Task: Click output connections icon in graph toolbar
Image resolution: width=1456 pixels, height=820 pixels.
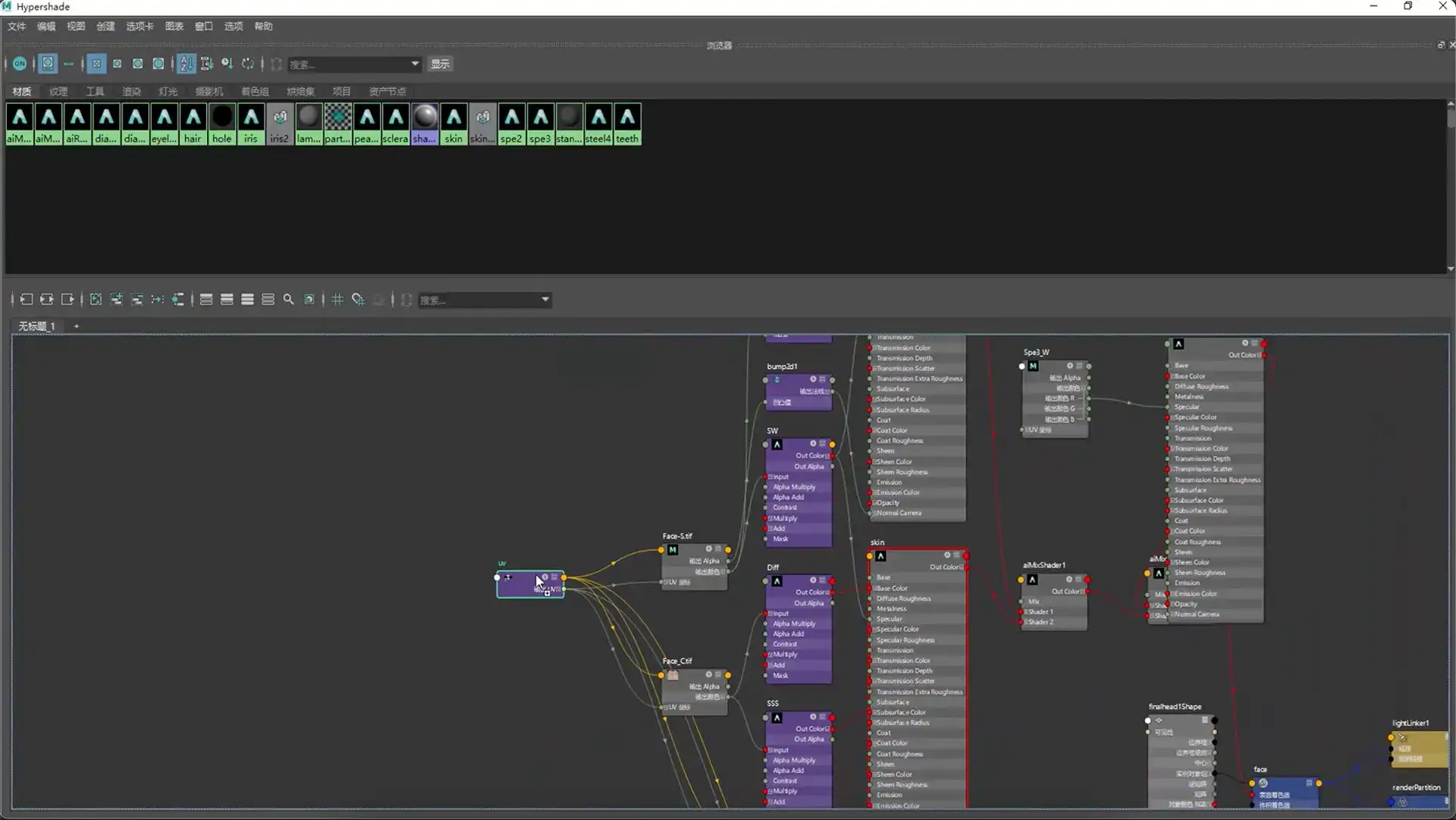Action: tap(67, 300)
